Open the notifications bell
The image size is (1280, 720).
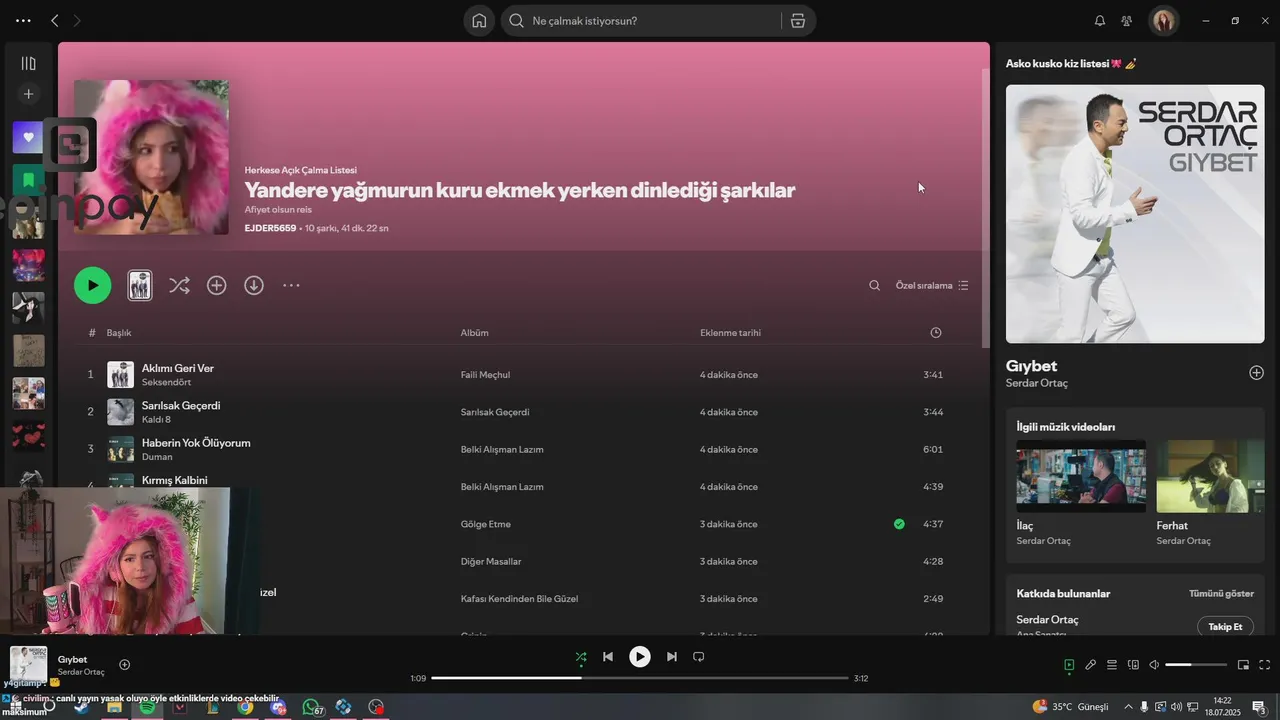pos(1100,20)
